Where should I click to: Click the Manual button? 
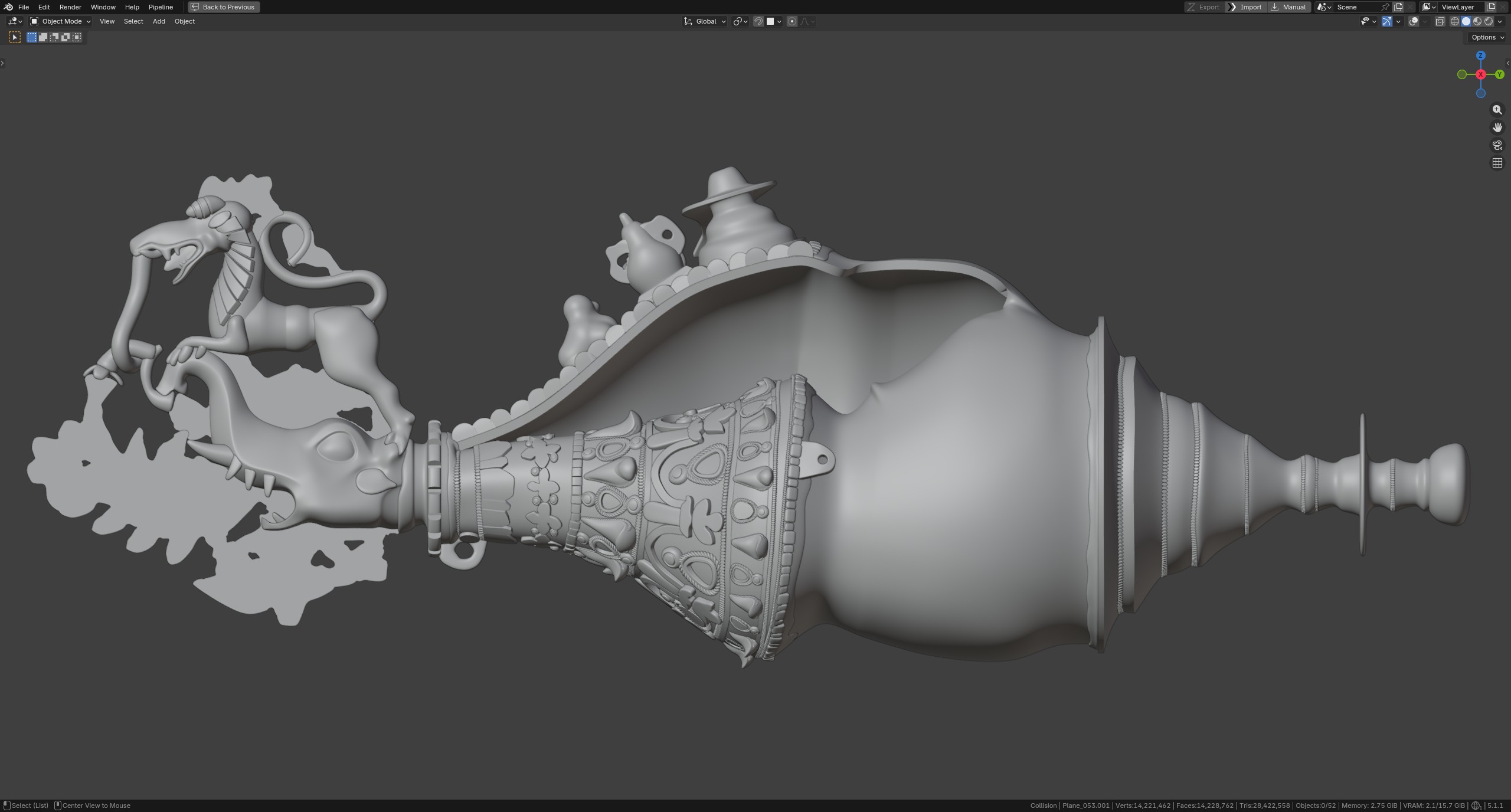click(1288, 7)
